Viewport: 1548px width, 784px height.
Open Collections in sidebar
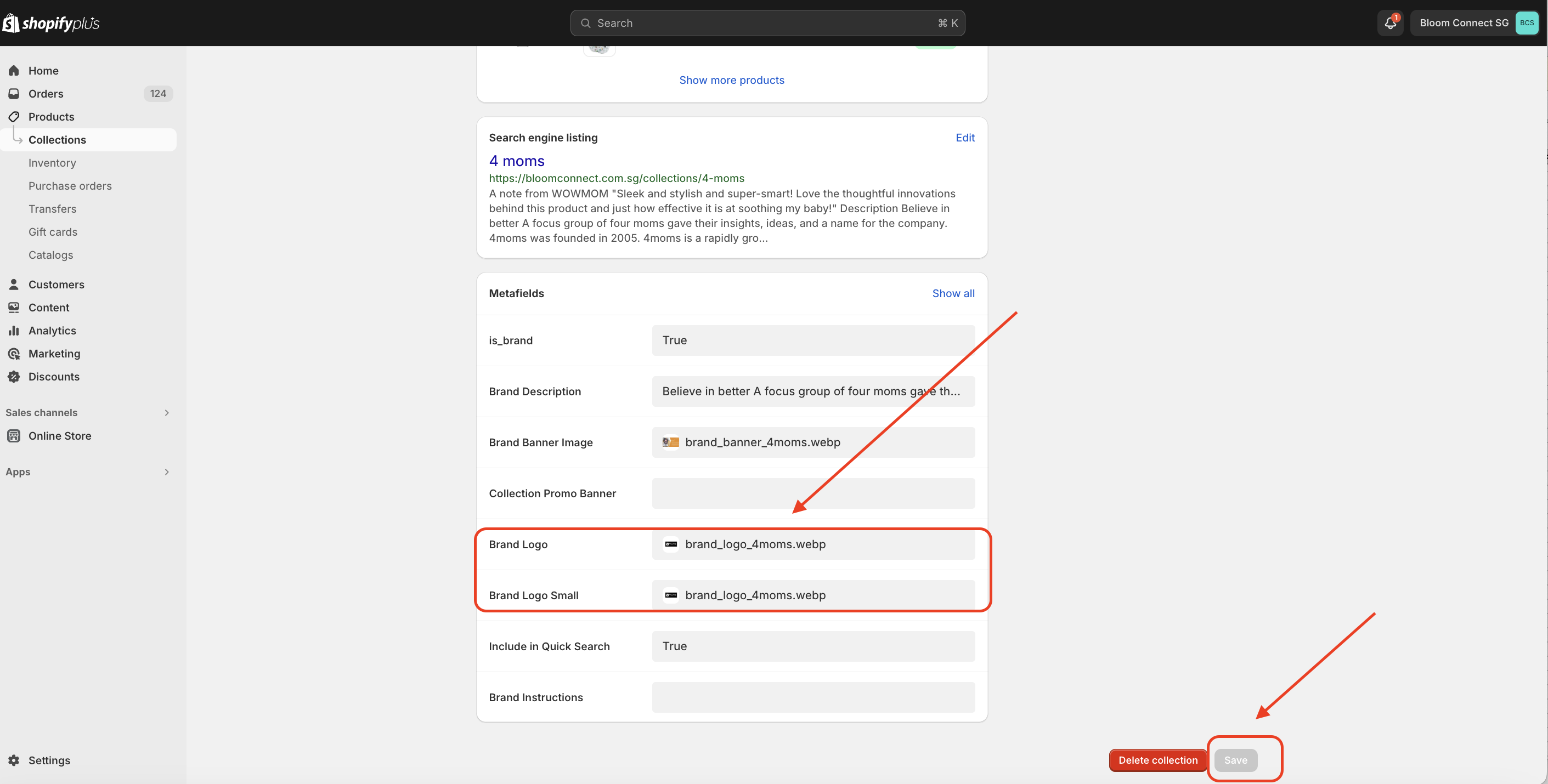point(88,139)
